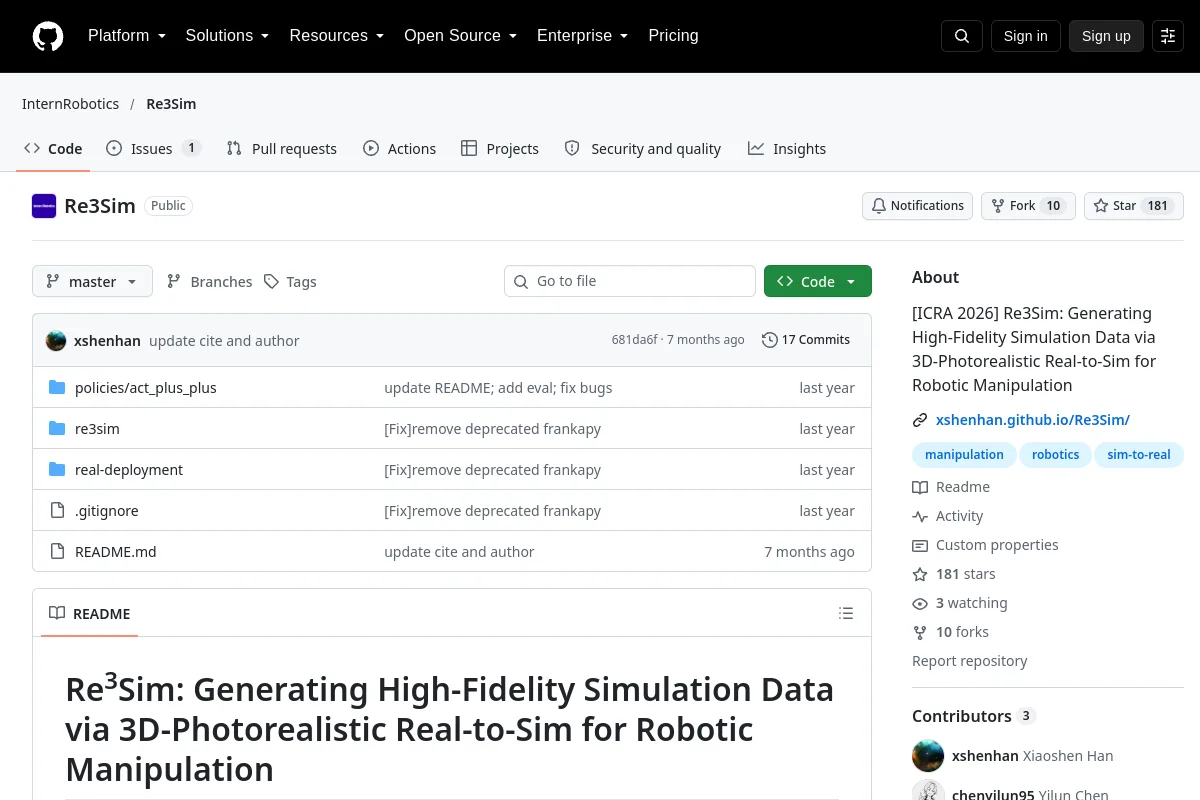The width and height of the screenshot is (1200, 800).
Task: Expand the Platform menu
Action: [127, 36]
